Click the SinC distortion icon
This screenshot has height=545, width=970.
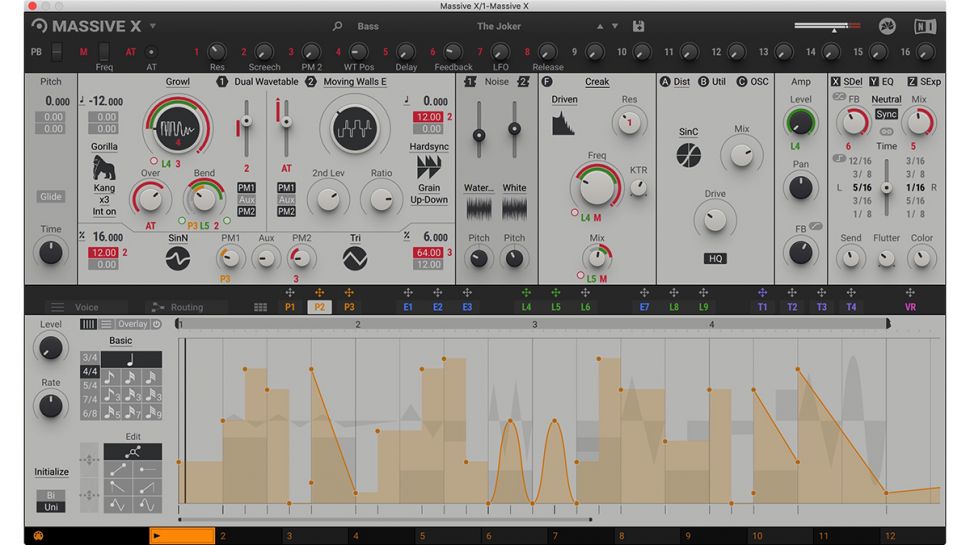pos(689,155)
